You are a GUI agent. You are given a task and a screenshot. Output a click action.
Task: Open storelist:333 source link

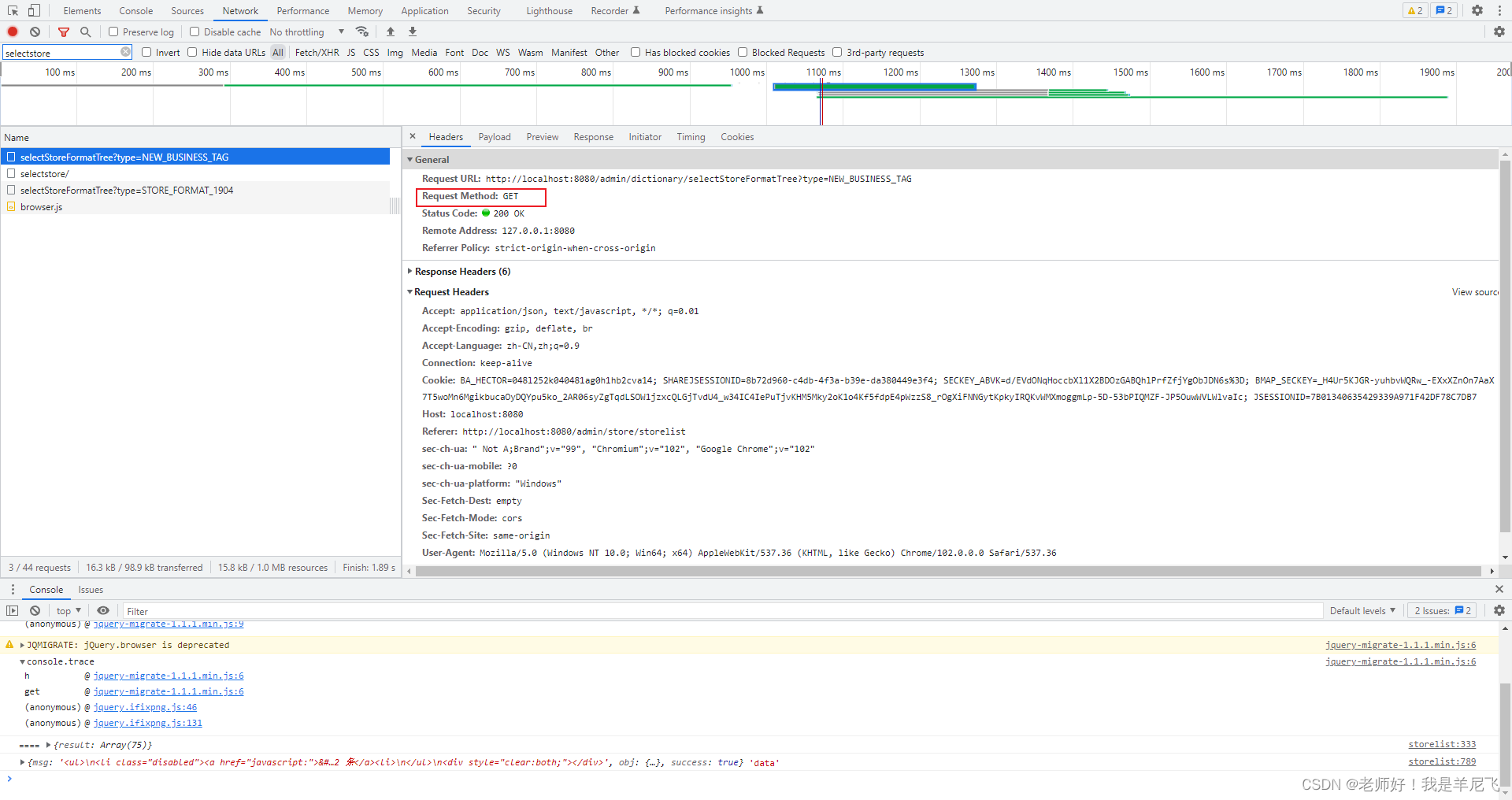(1442, 744)
